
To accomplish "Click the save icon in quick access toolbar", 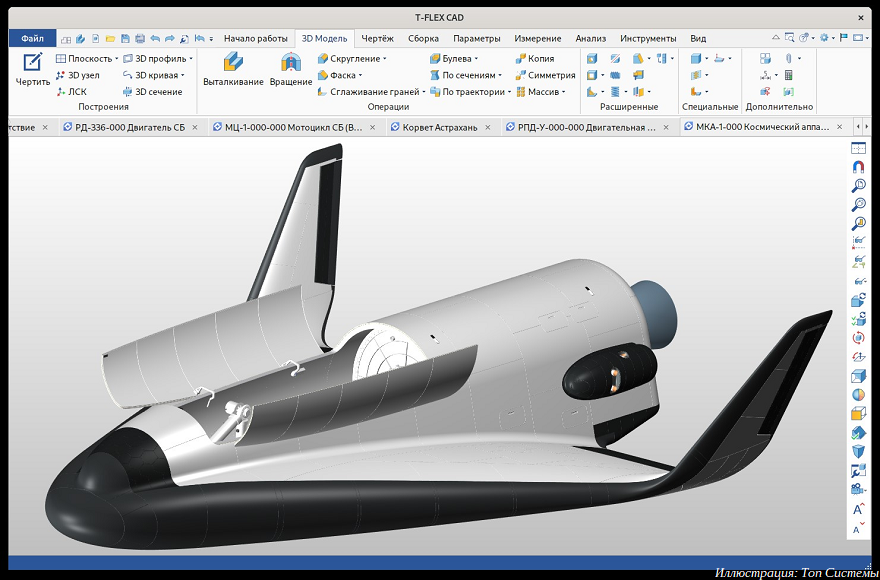I will [125, 39].
